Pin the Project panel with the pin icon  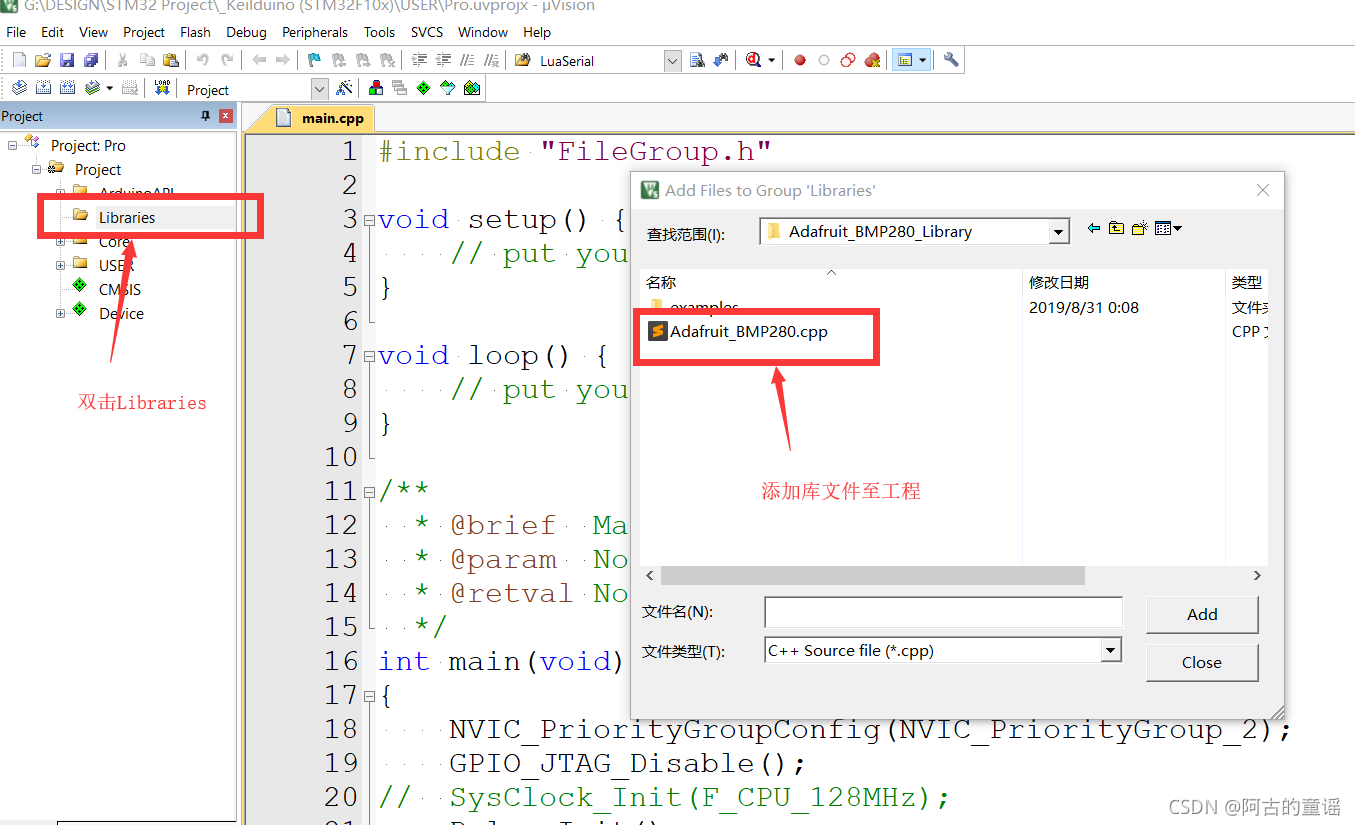click(x=206, y=115)
